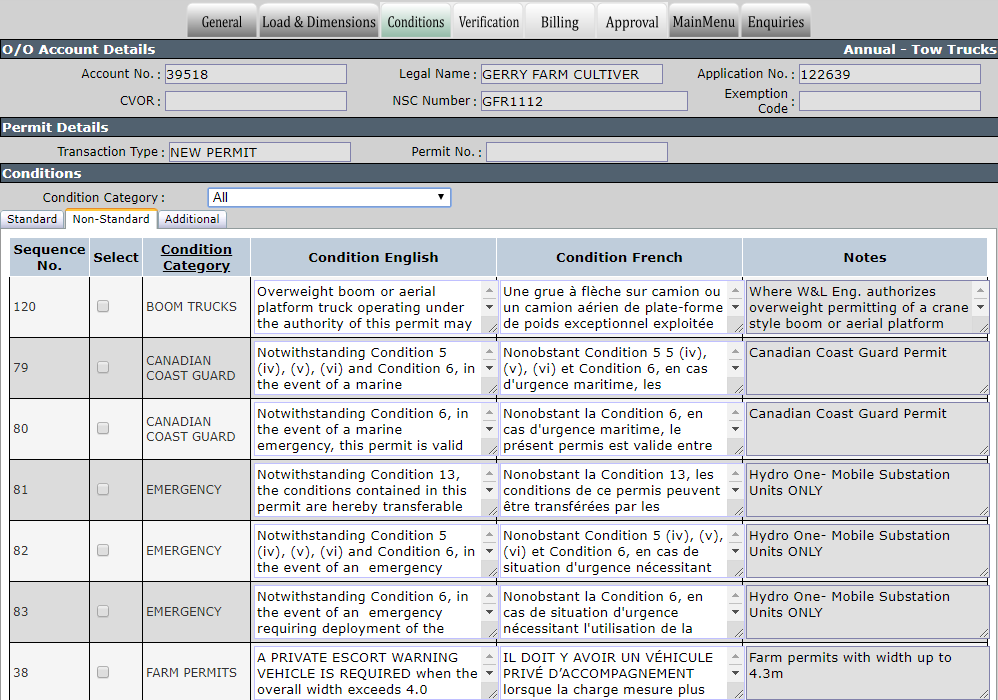Open the Condition Category dropdown

point(329,197)
